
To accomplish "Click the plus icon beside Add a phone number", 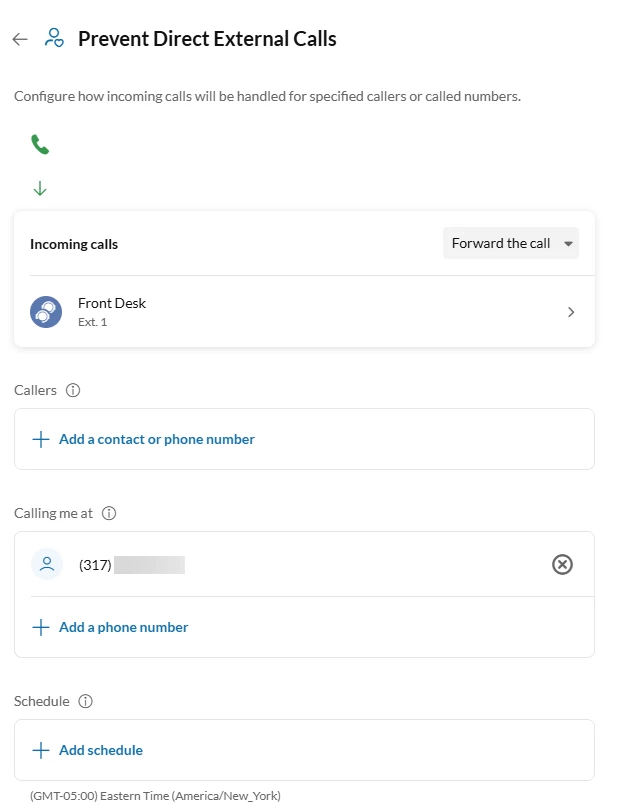I will click(41, 627).
